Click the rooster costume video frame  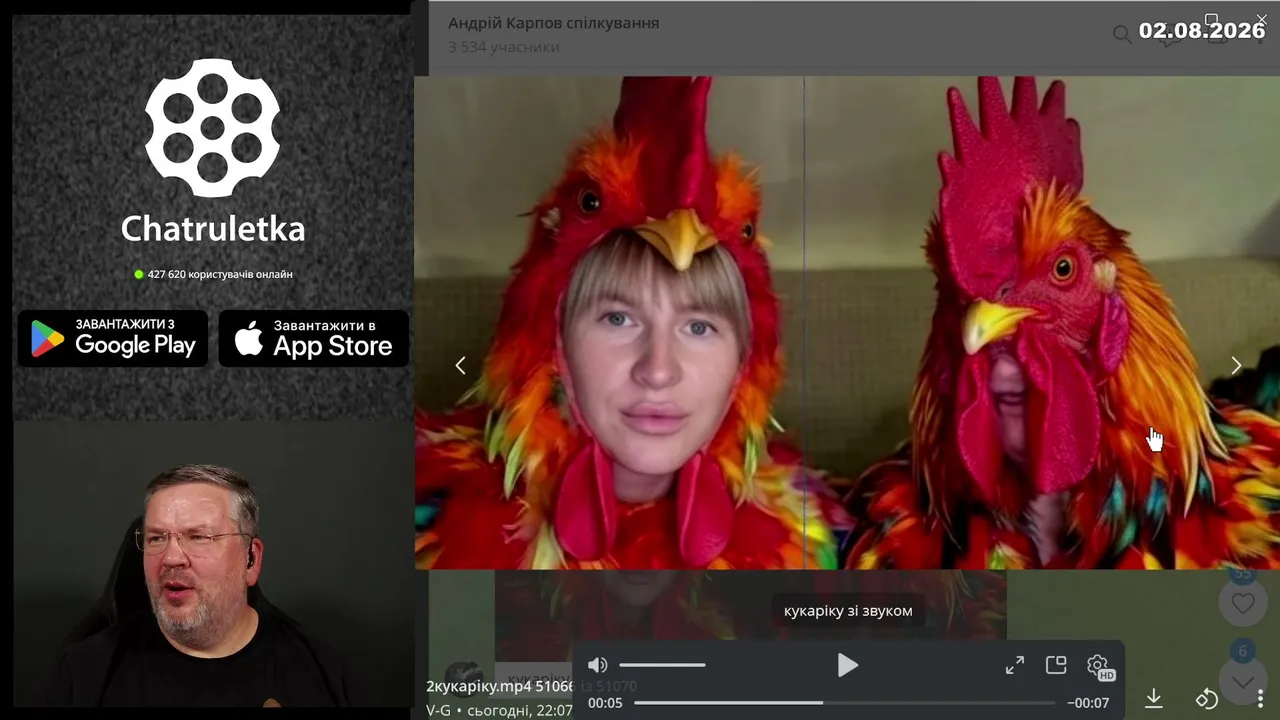(x=847, y=323)
